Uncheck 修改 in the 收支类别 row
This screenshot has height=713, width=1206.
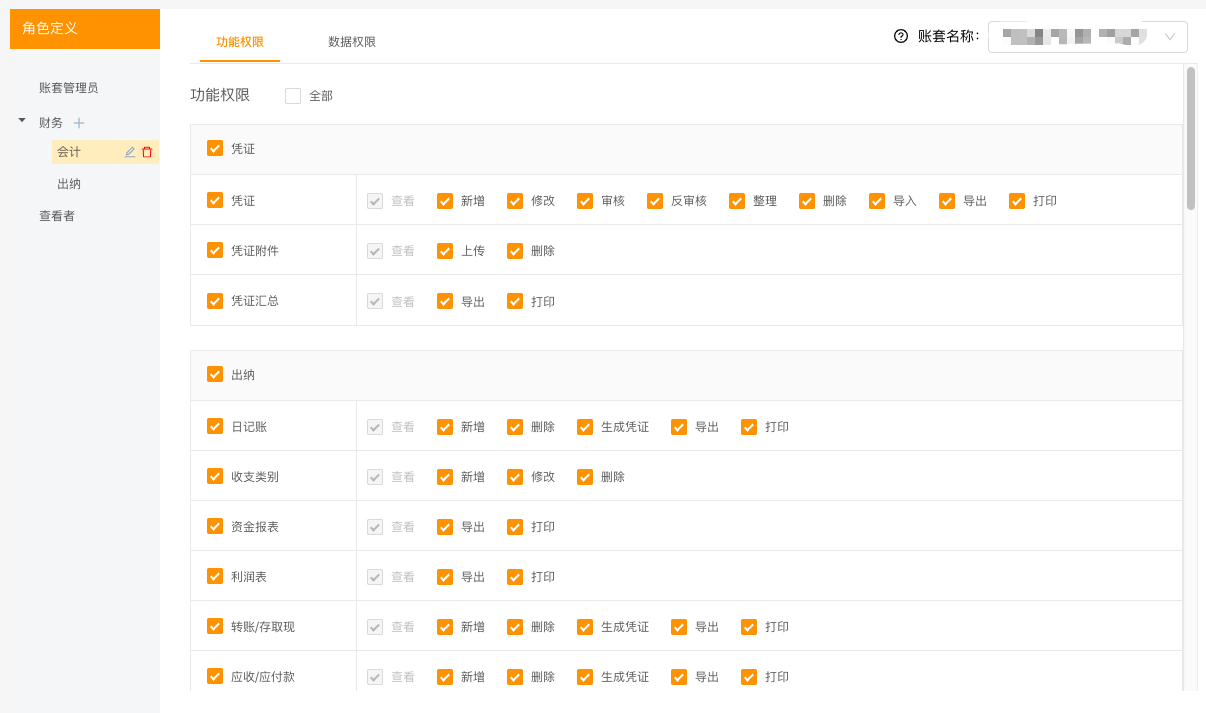click(515, 477)
